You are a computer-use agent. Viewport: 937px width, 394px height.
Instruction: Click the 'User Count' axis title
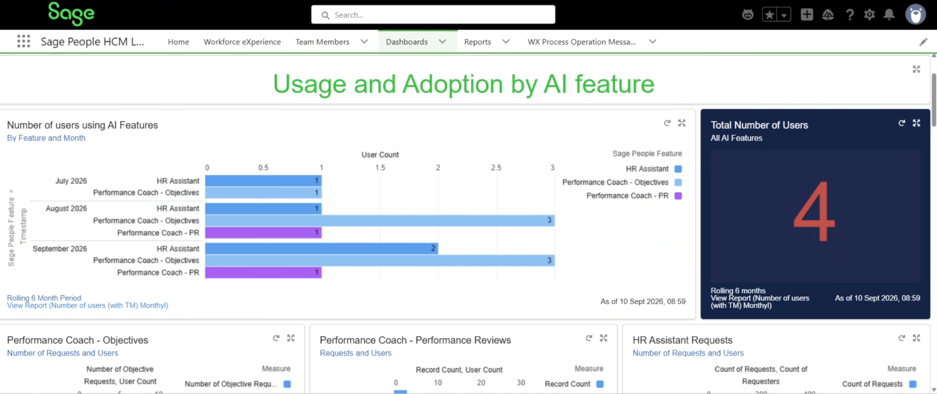tap(380, 155)
